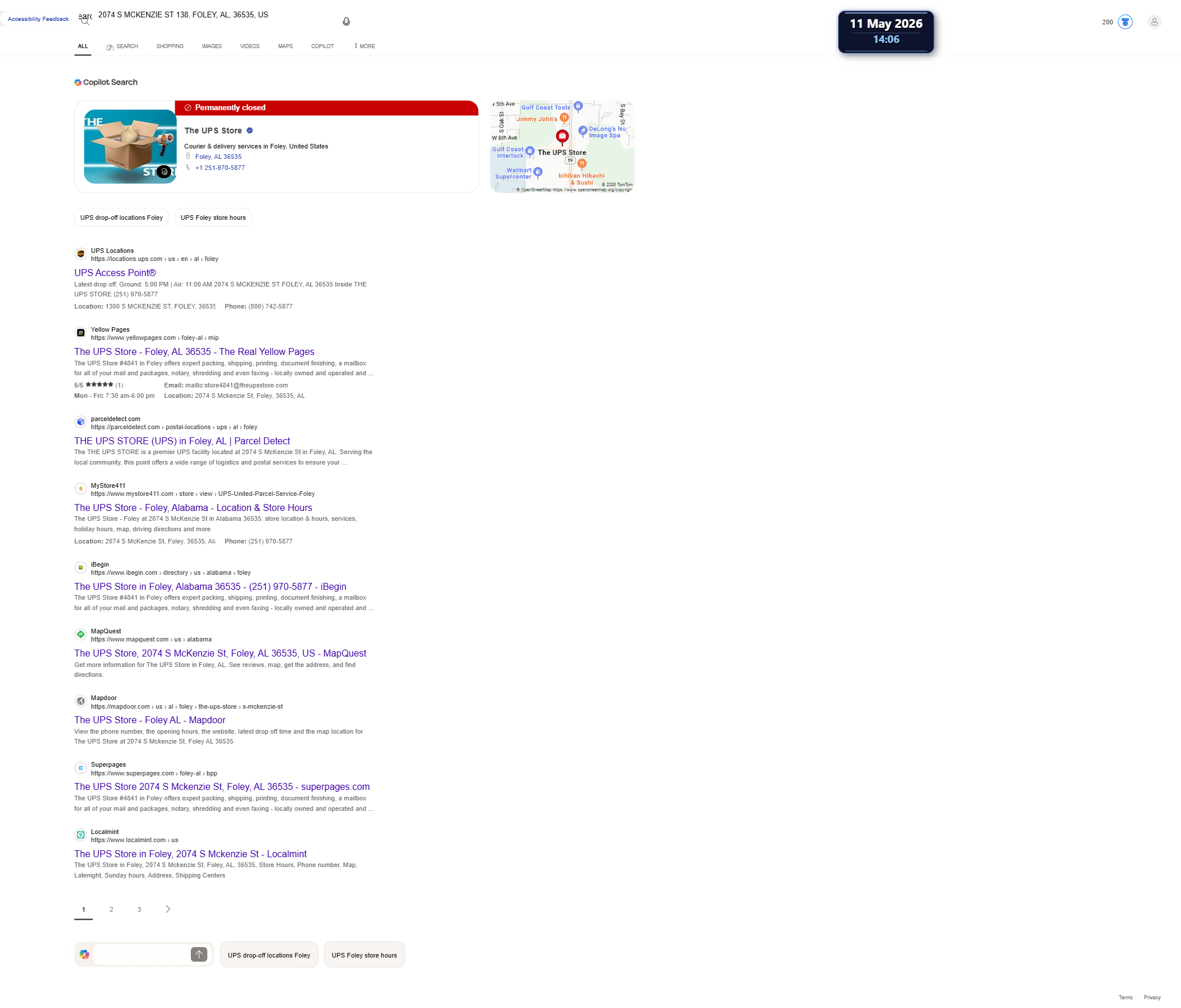
Task: Click the image search icon on UPS Store photo
Action: tap(164, 172)
